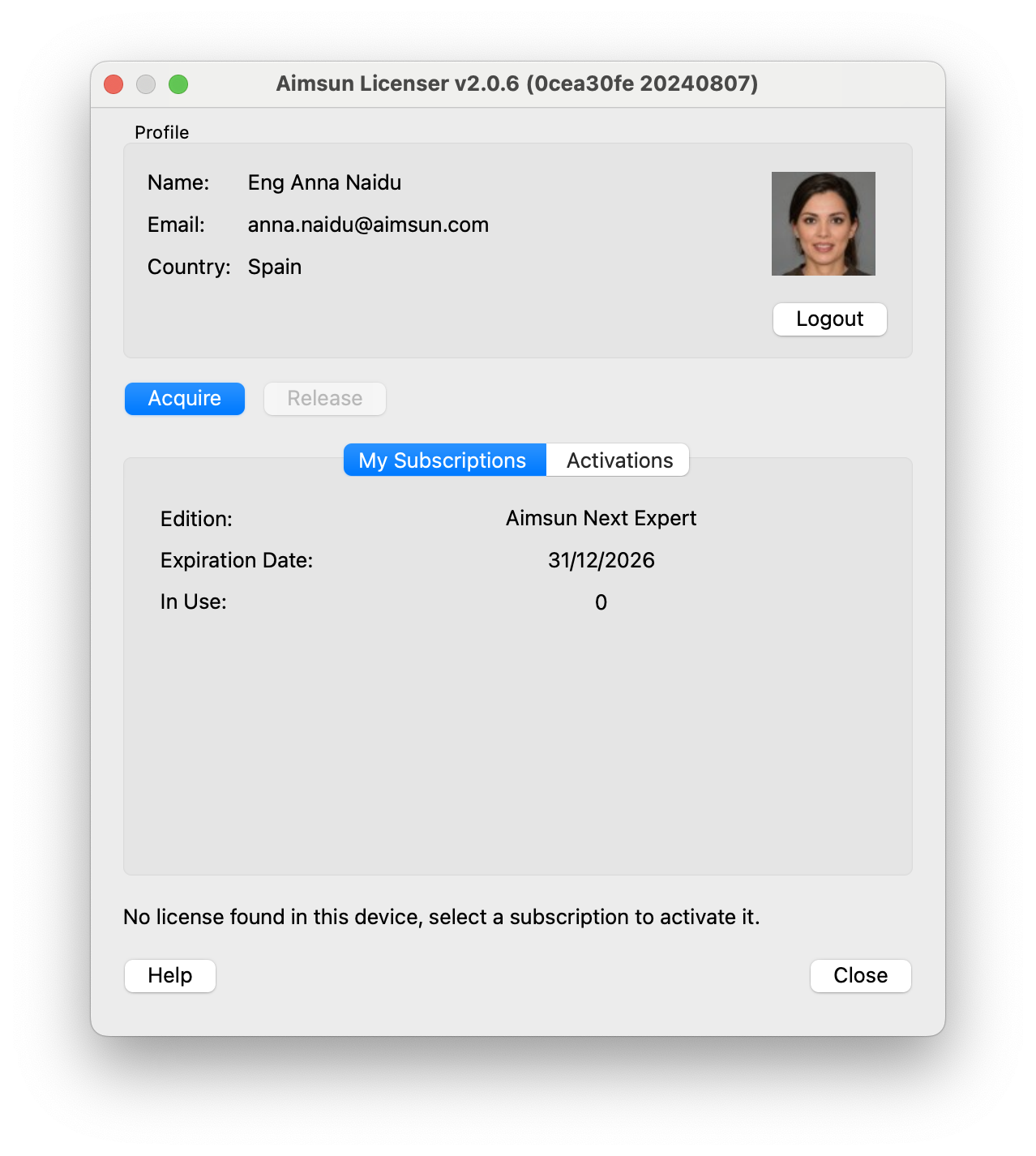Click the In Use count value

click(x=601, y=602)
